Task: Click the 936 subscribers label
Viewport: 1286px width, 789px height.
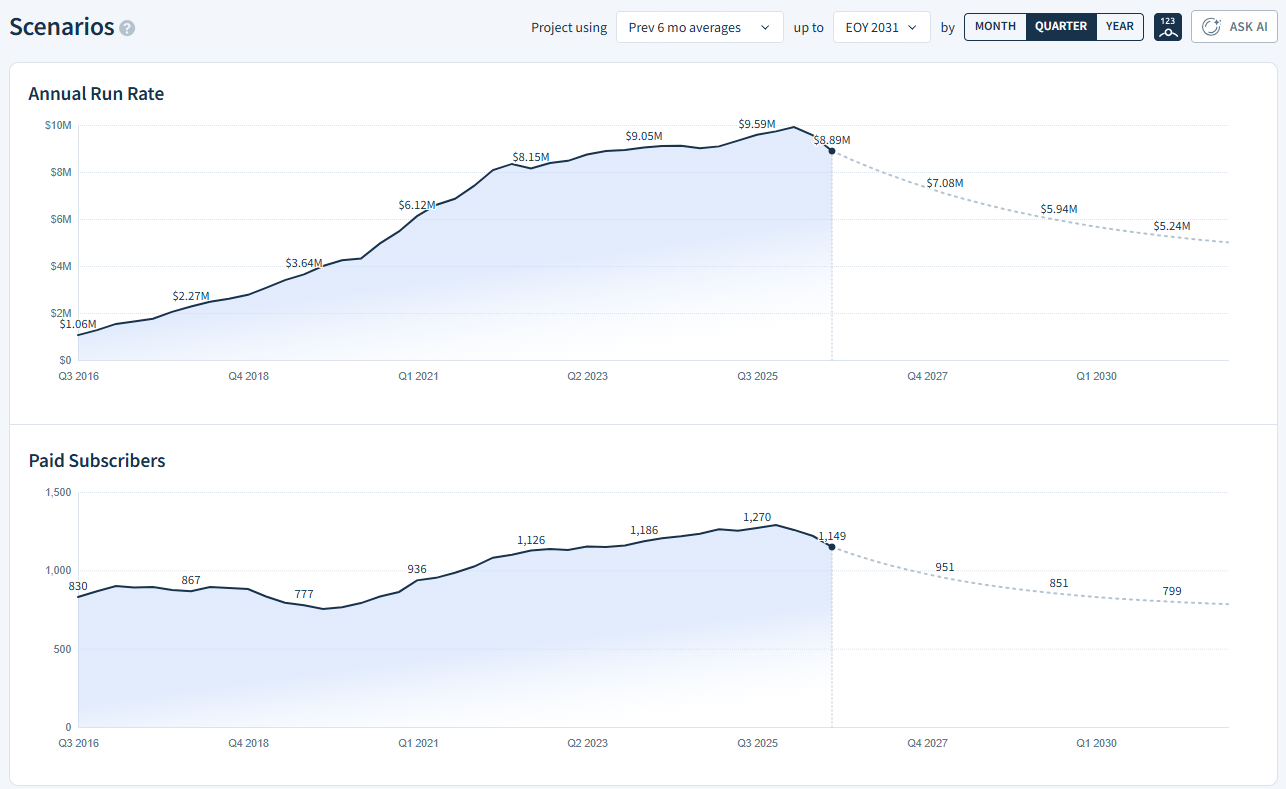Action: (417, 569)
